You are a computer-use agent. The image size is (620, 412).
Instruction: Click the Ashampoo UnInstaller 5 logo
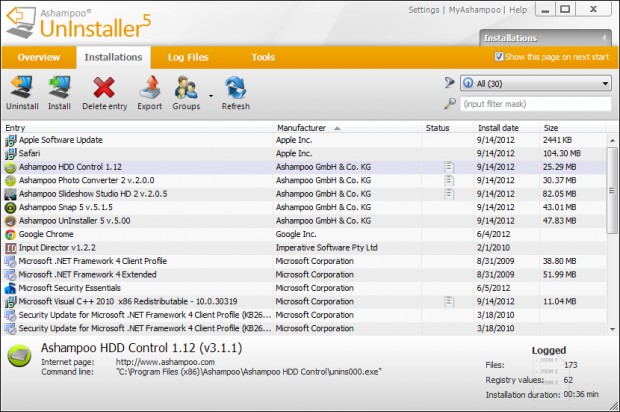tap(78, 23)
